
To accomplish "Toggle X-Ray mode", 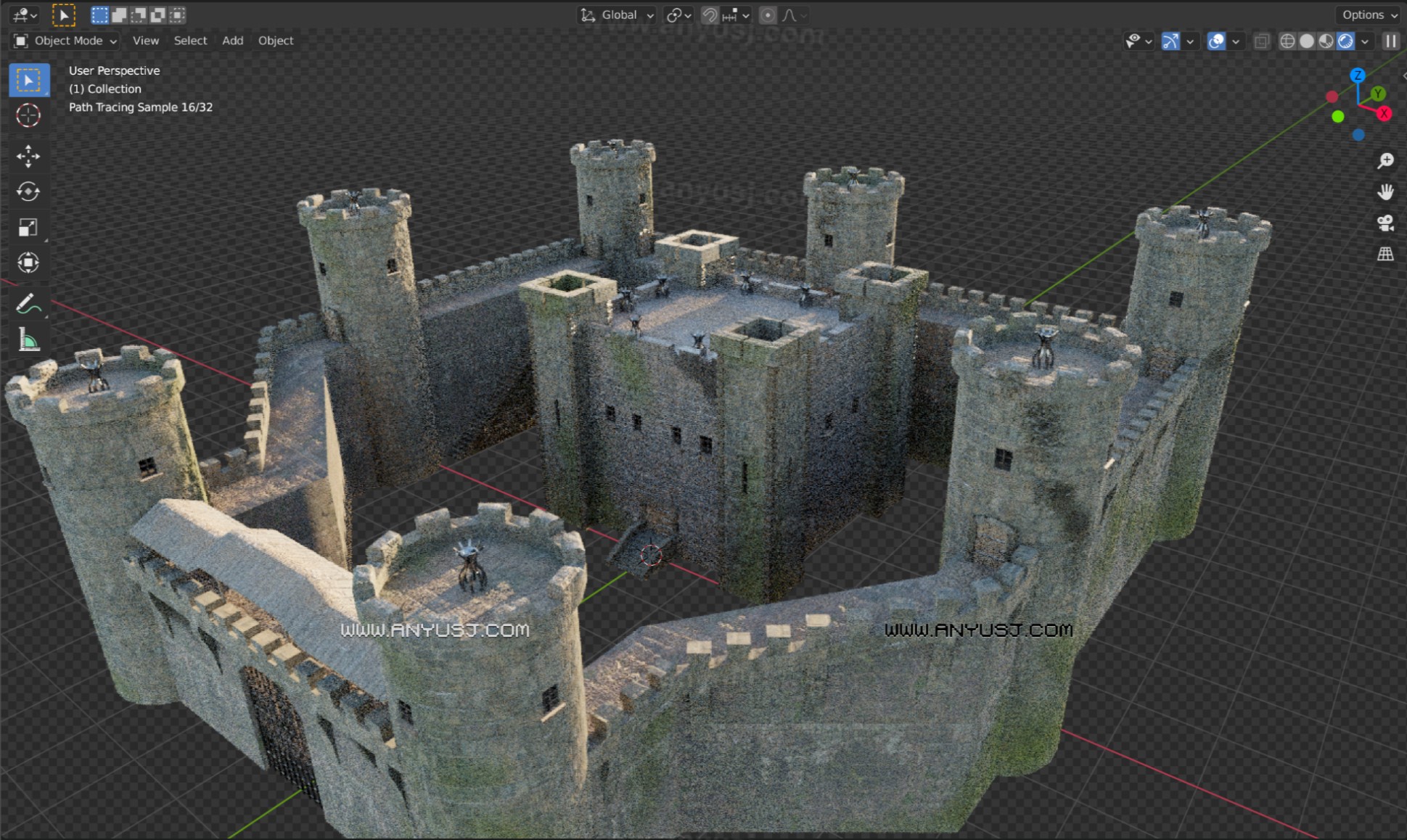I will pyautogui.click(x=1262, y=41).
